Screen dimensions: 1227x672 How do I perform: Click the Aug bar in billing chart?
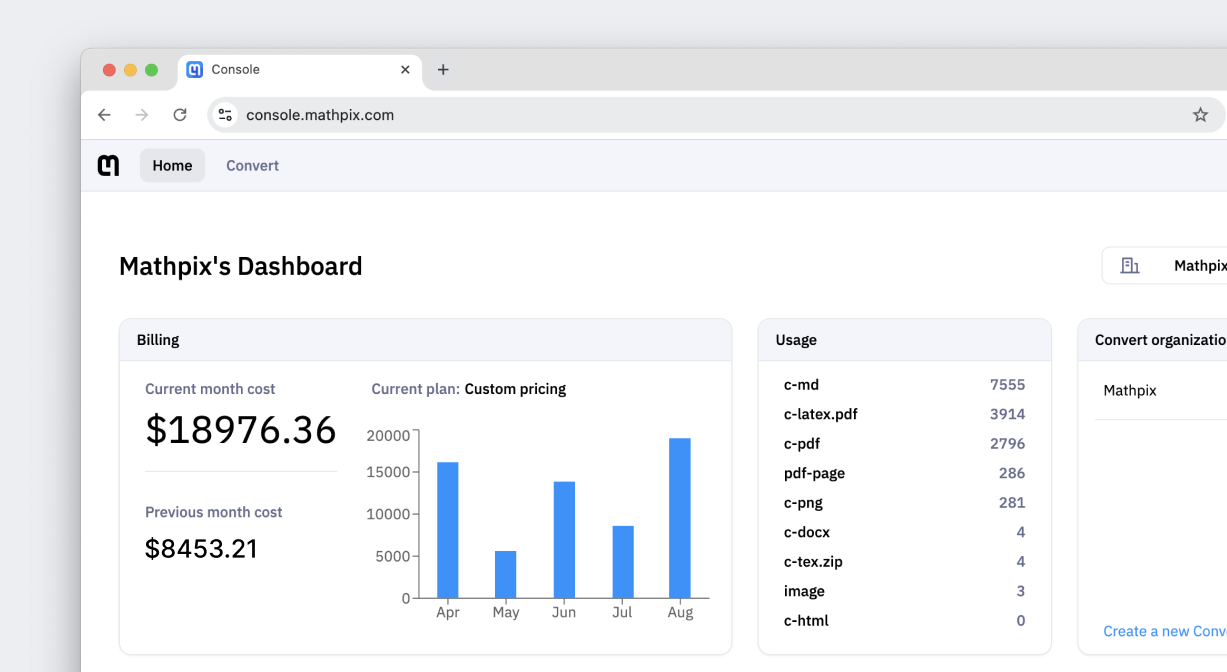[680, 518]
